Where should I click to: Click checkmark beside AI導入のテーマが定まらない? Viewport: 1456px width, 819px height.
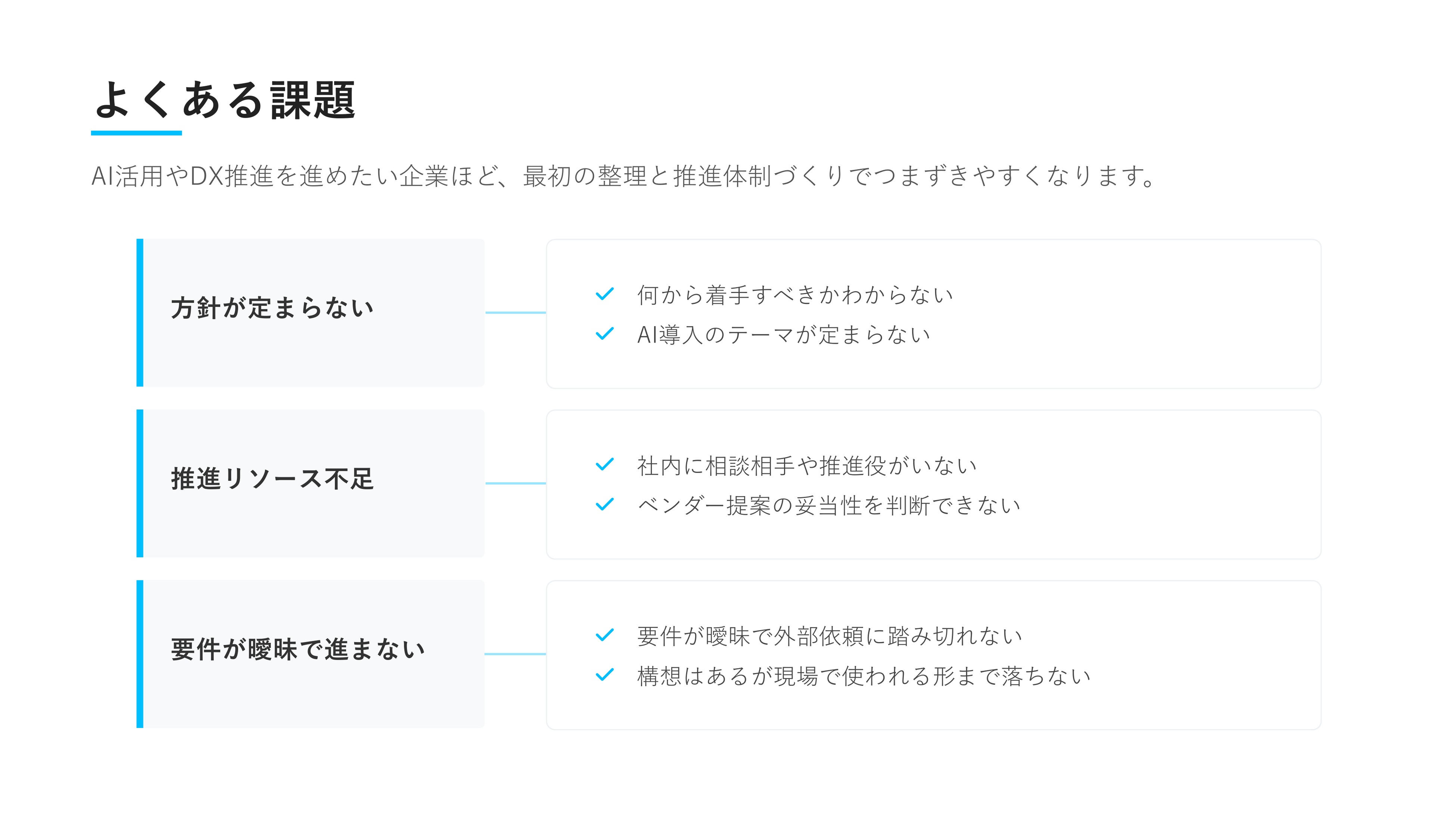(604, 334)
